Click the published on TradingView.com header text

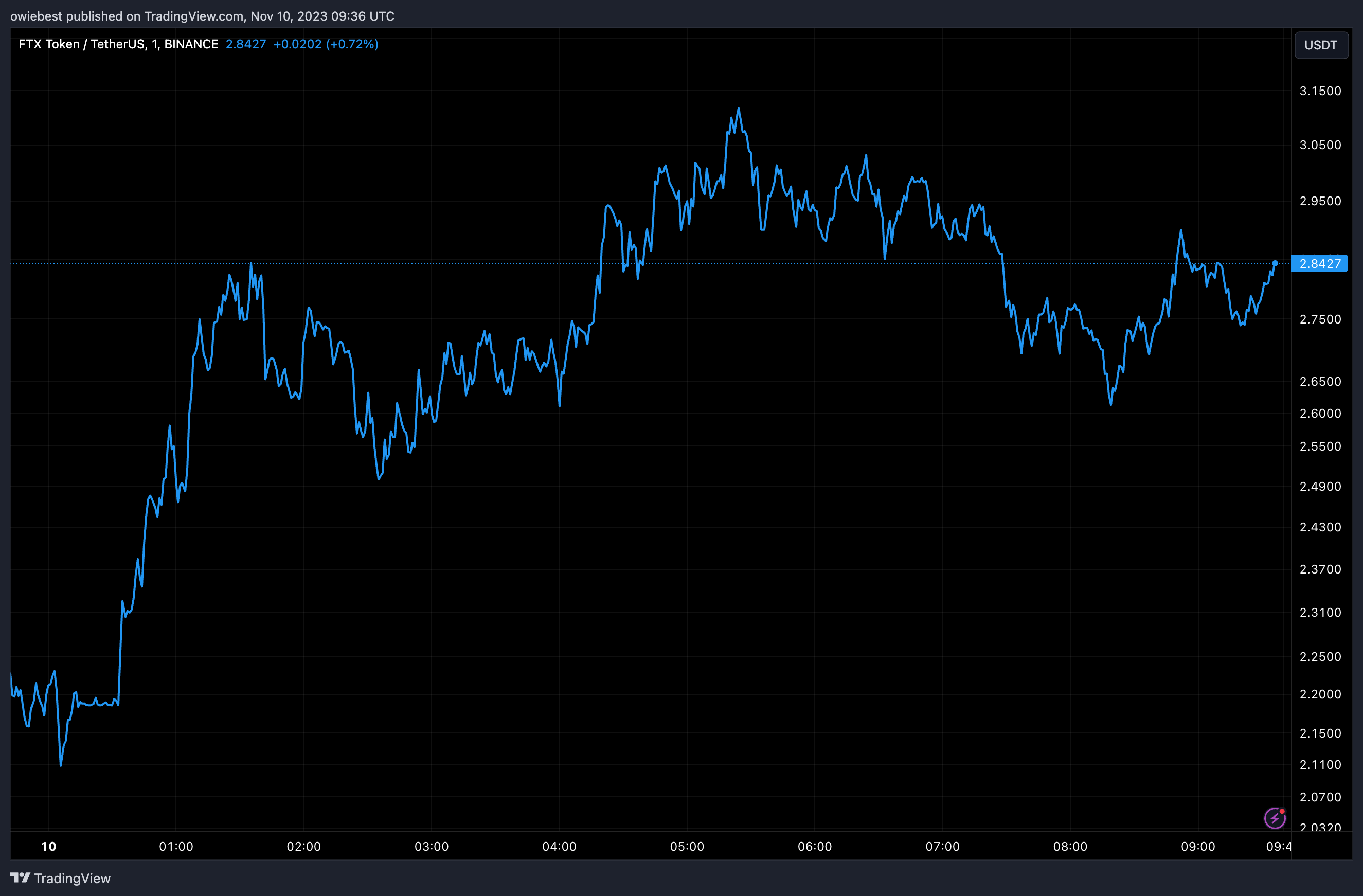(x=202, y=16)
